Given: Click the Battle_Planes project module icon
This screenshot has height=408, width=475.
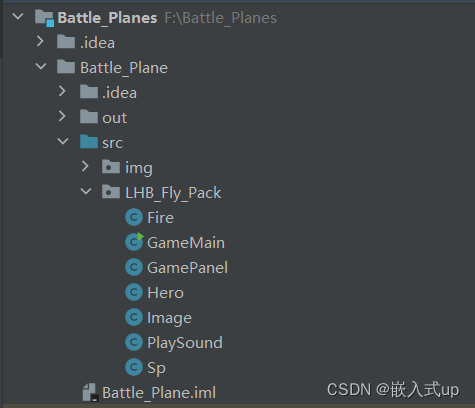Looking at the screenshot, I should pyautogui.click(x=44, y=18).
